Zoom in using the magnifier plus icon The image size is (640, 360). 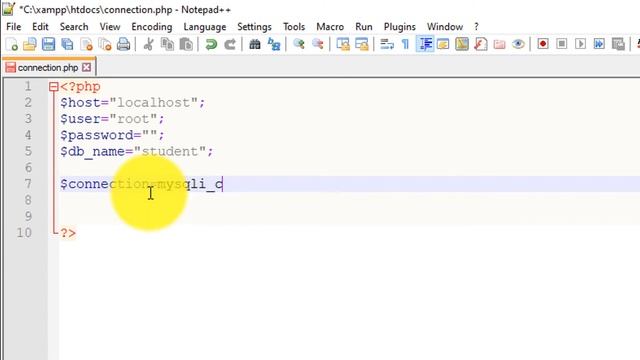pos(299,44)
